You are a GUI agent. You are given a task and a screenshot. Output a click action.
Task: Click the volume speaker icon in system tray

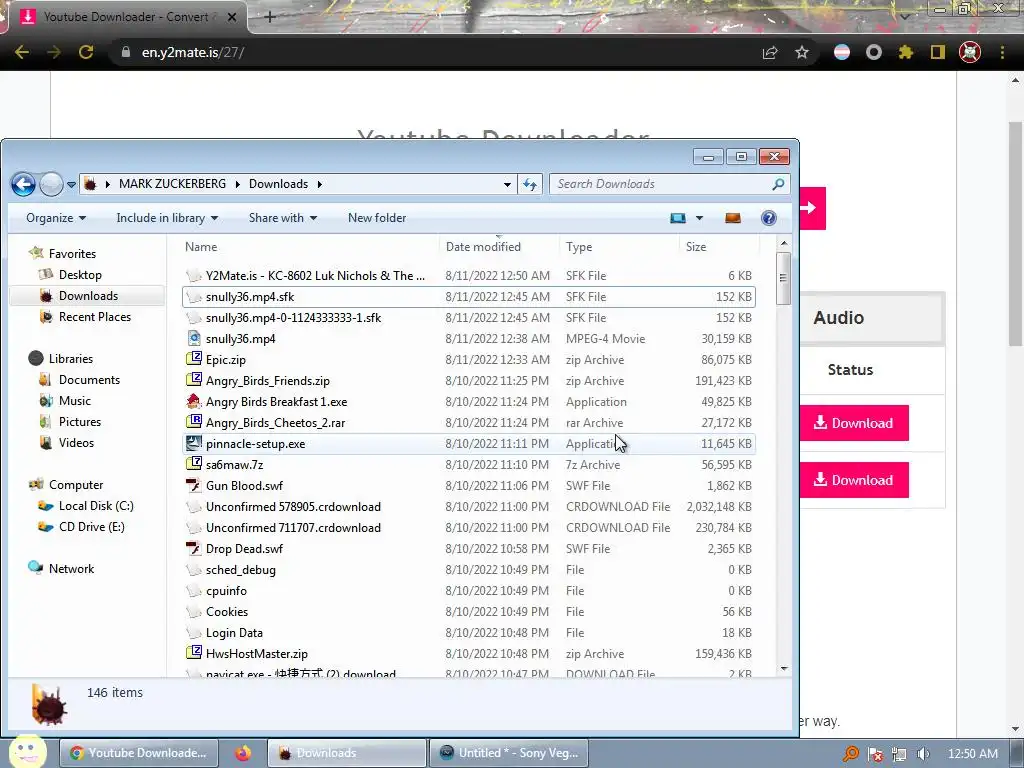(923, 754)
